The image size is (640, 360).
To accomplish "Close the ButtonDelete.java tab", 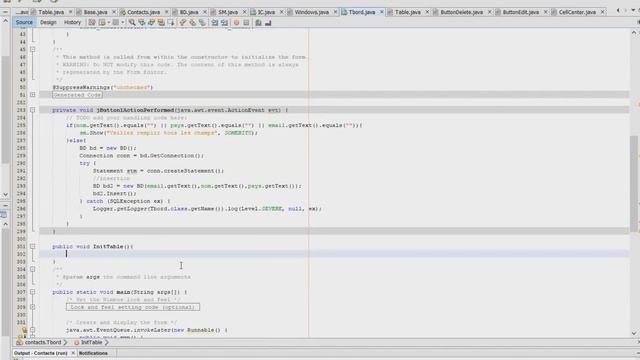I will [489, 12].
